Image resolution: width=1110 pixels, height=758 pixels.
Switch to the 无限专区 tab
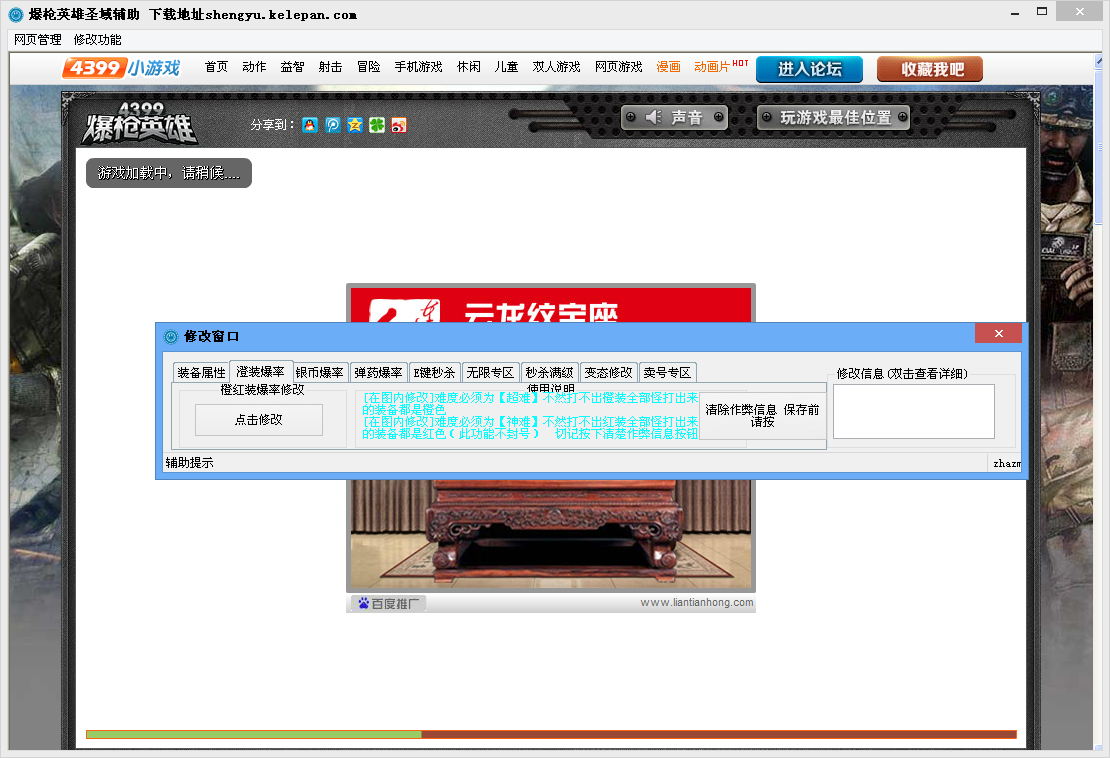pyautogui.click(x=490, y=372)
